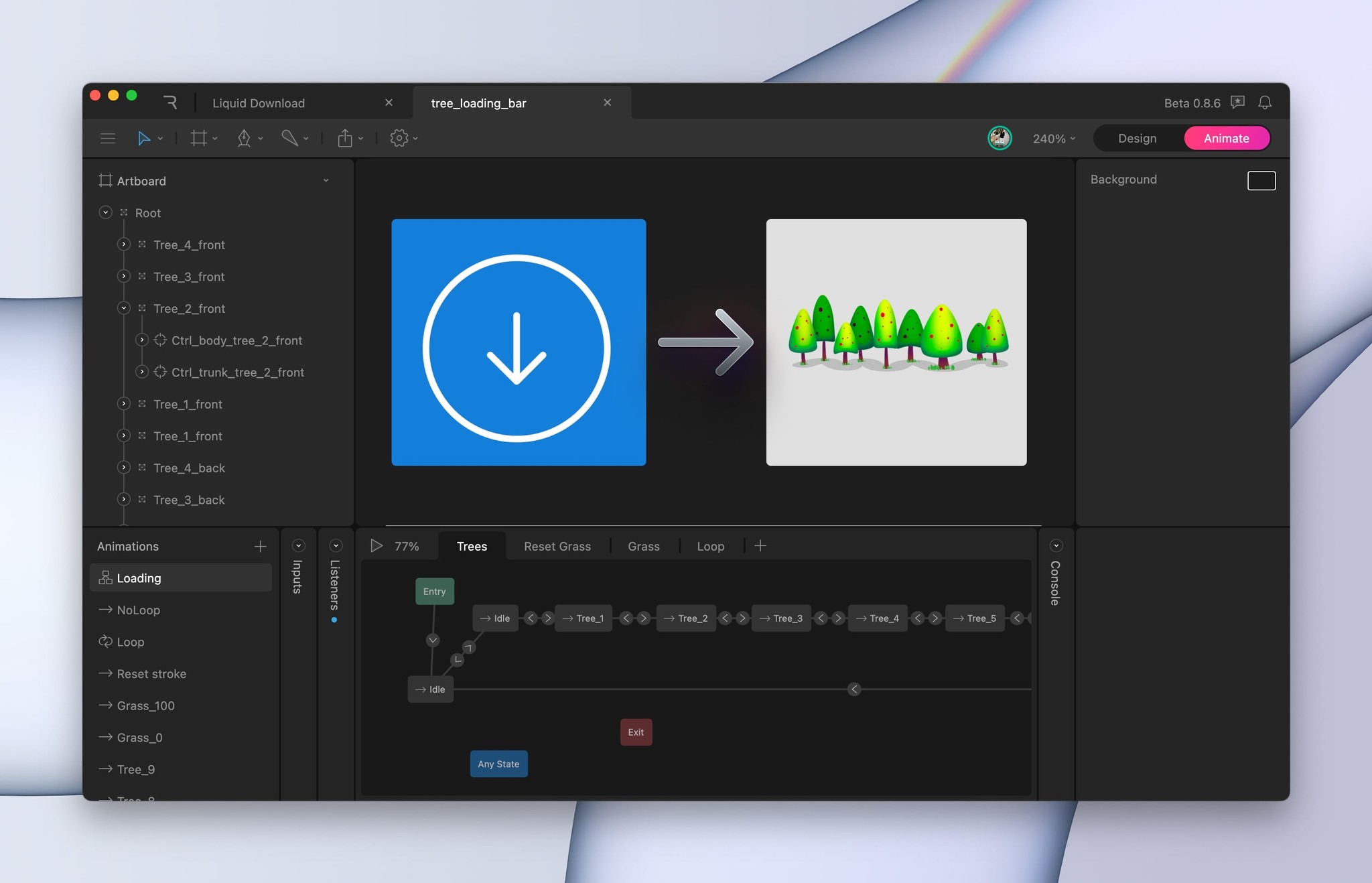Image resolution: width=1372 pixels, height=883 pixels.
Task: Open the hamburger menu icon
Action: pos(108,139)
